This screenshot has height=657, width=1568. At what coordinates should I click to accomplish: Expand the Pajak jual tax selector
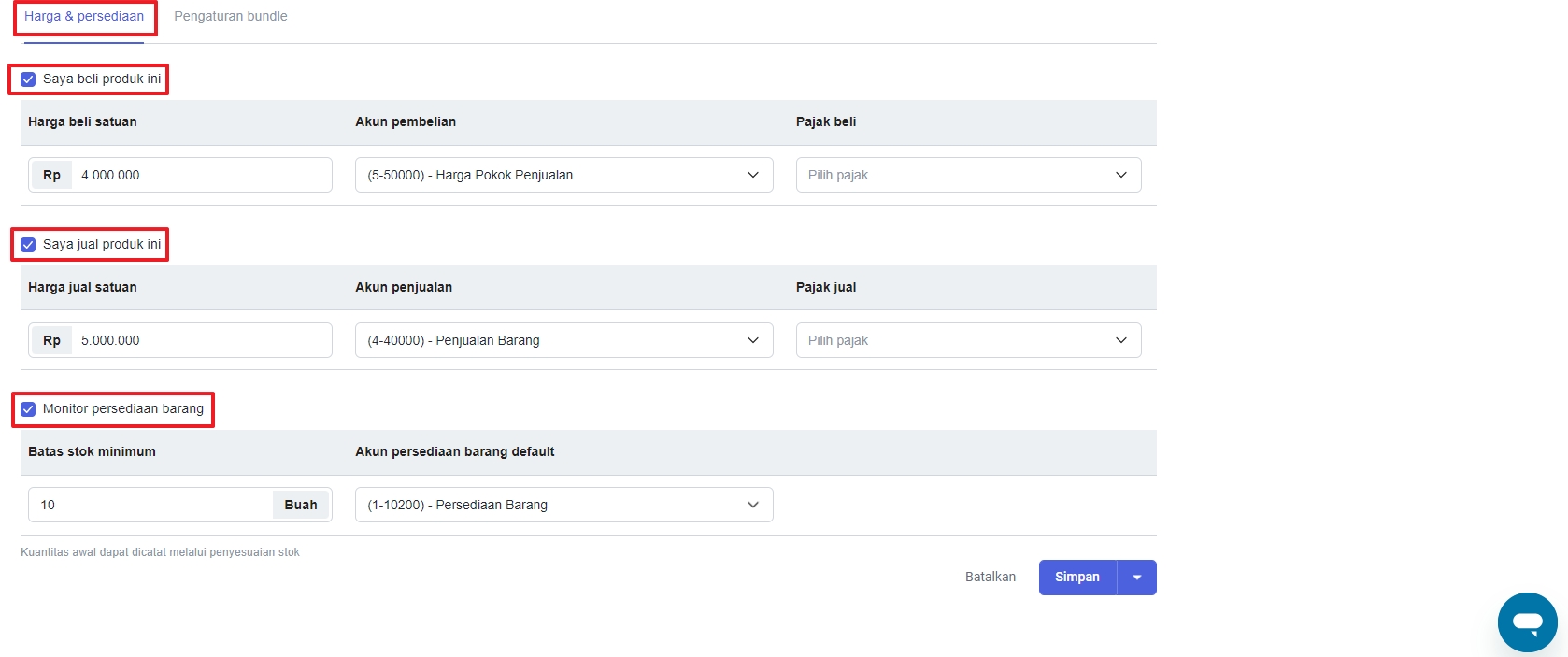968,340
